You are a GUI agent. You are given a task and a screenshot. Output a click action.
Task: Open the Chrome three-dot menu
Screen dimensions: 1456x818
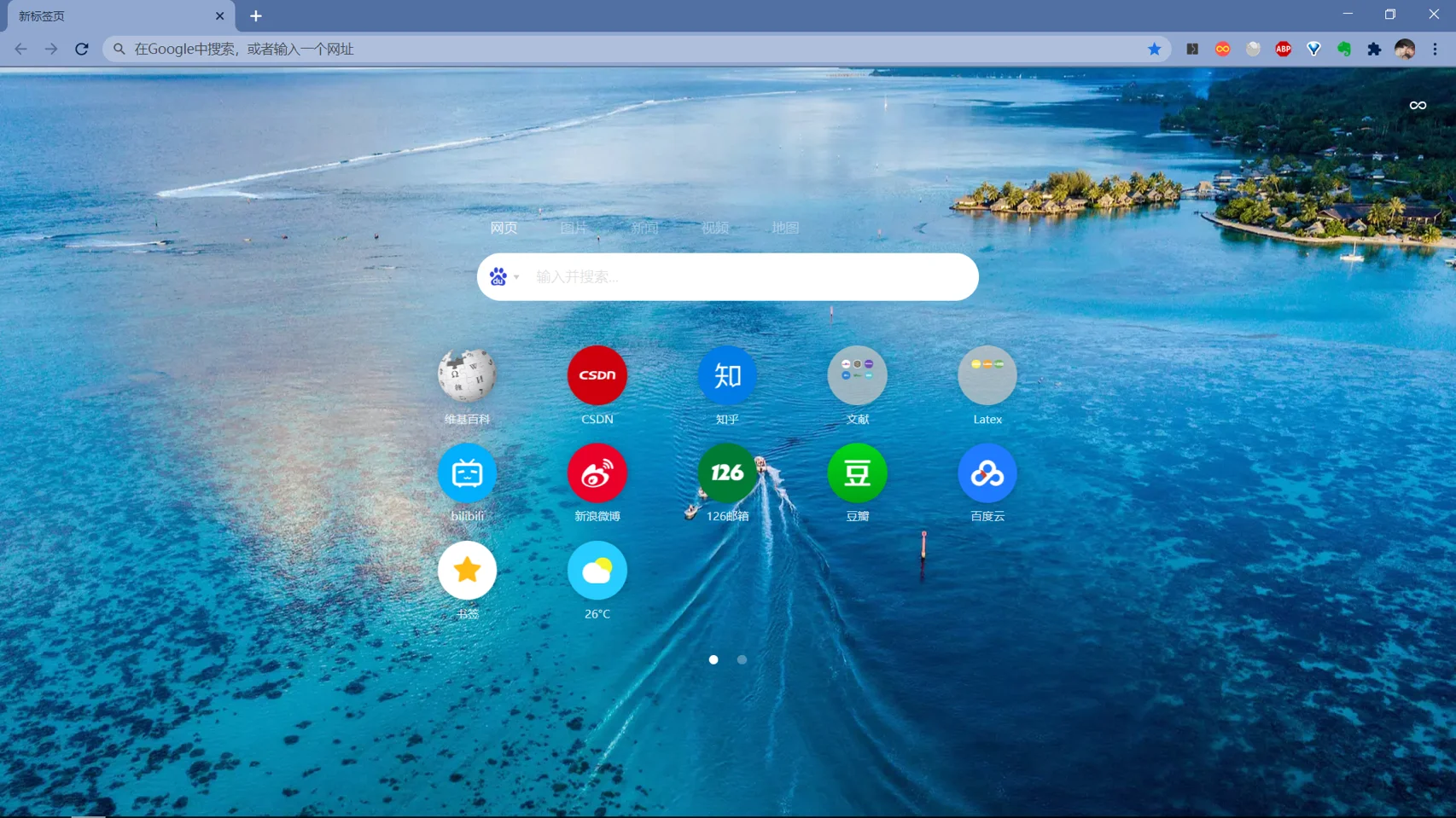[x=1435, y=49]
